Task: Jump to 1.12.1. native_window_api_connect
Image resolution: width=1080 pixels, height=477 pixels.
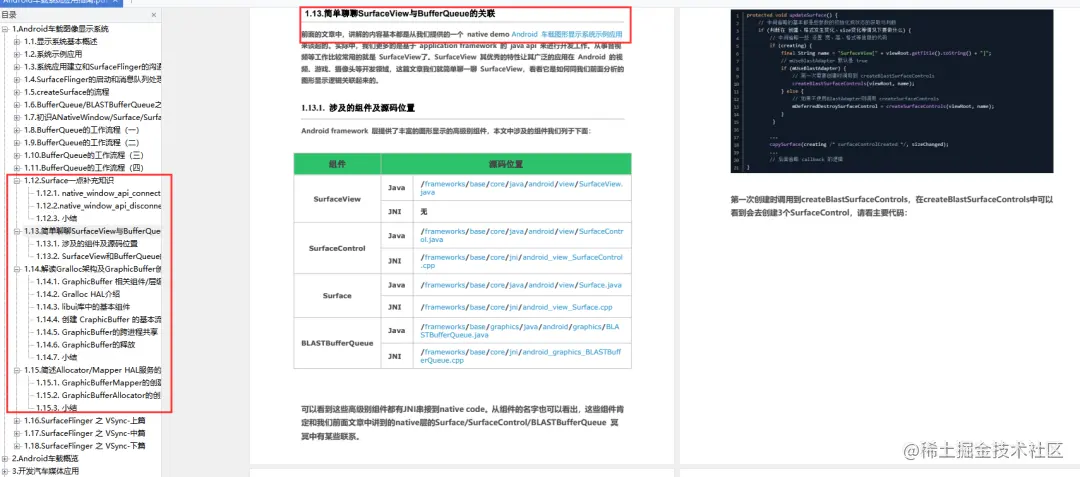Action: [98, 193]
